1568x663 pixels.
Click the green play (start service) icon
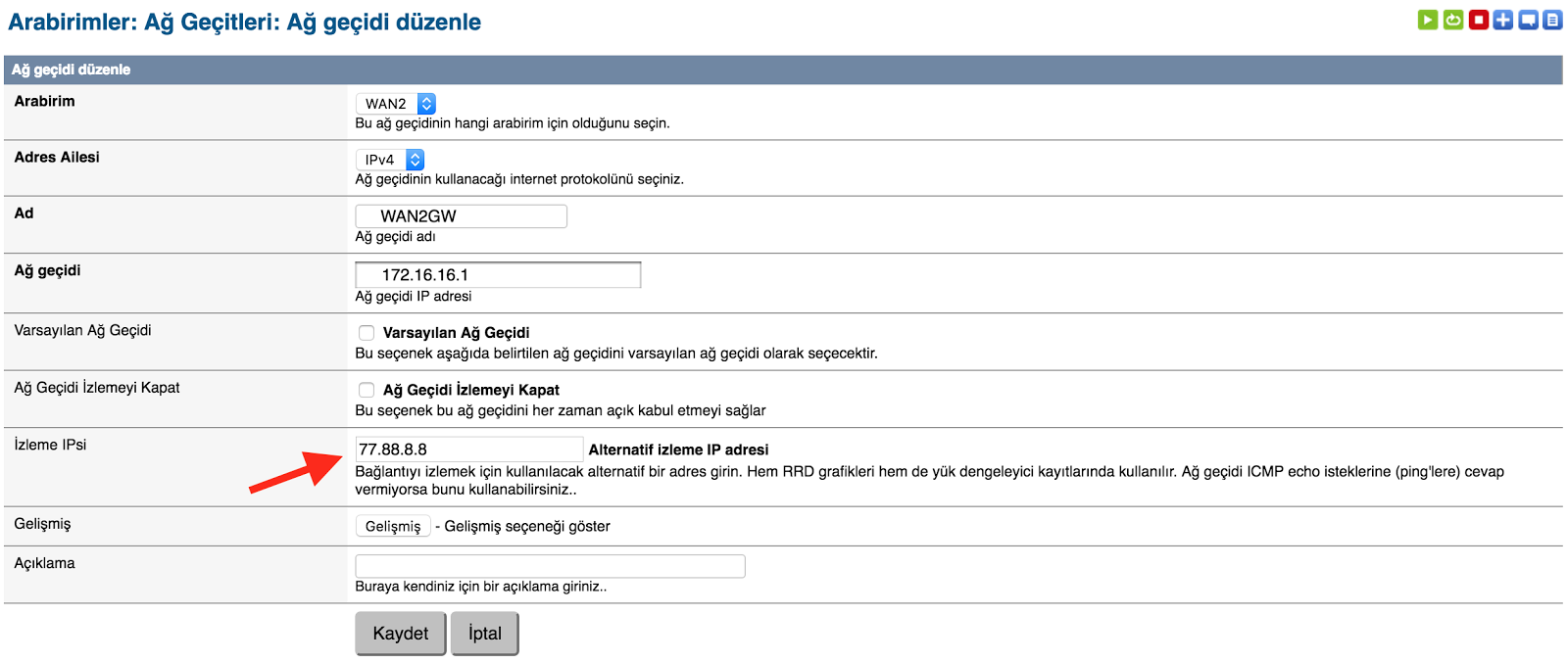click(x=1428, y=20)
